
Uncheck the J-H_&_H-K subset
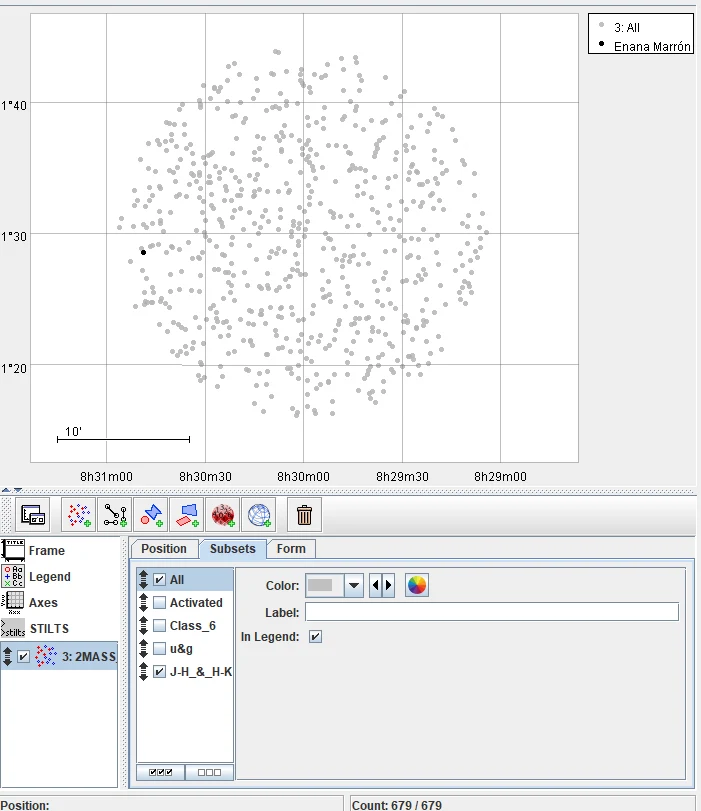[x=160, y=672]
